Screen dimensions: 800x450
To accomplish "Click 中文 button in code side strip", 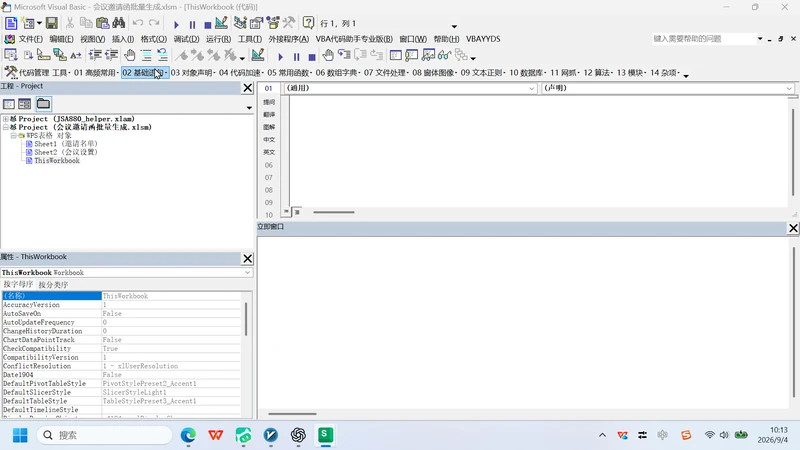I will 269,140.
